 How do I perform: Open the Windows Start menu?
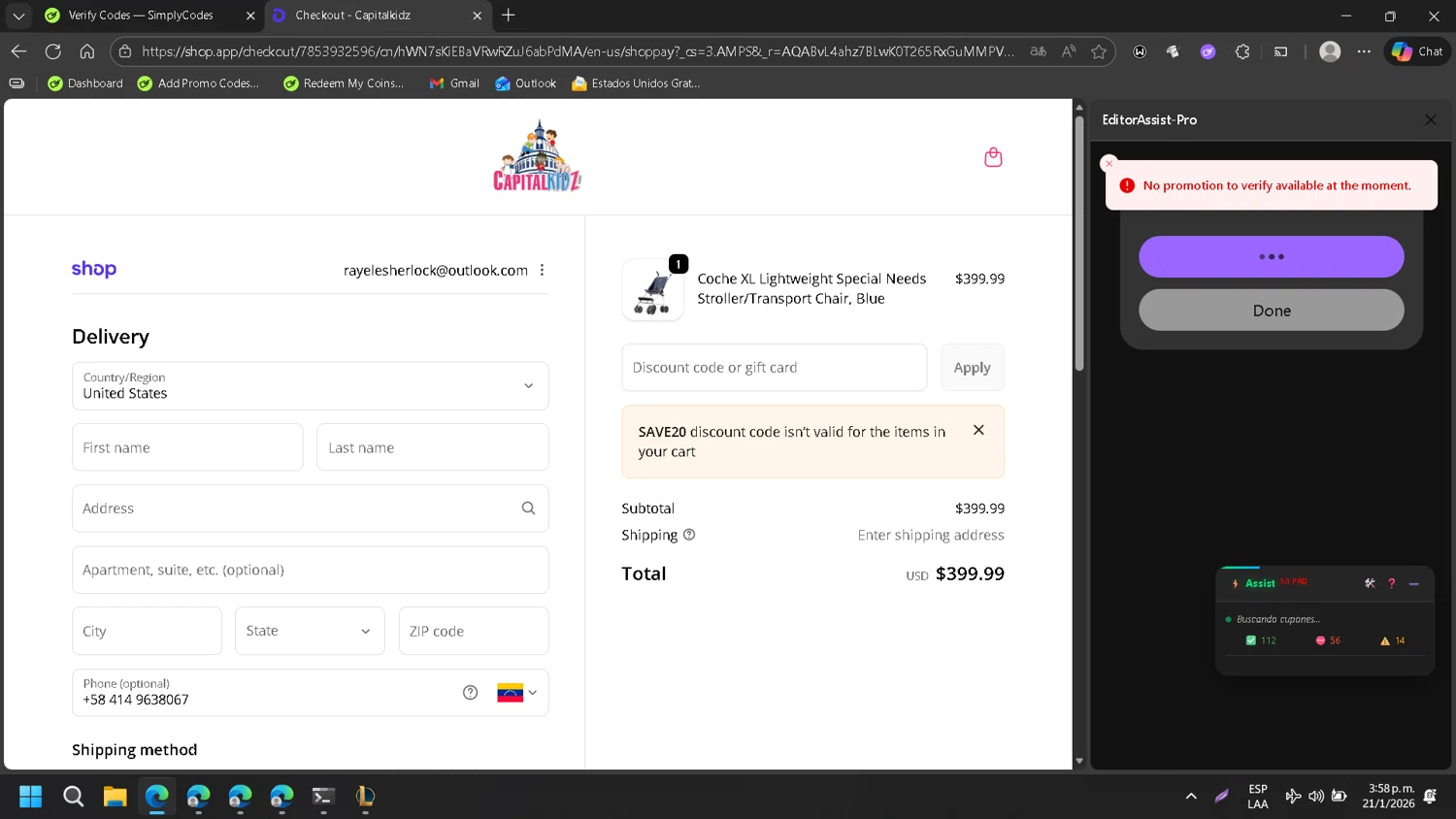click(x=31, y=797)
